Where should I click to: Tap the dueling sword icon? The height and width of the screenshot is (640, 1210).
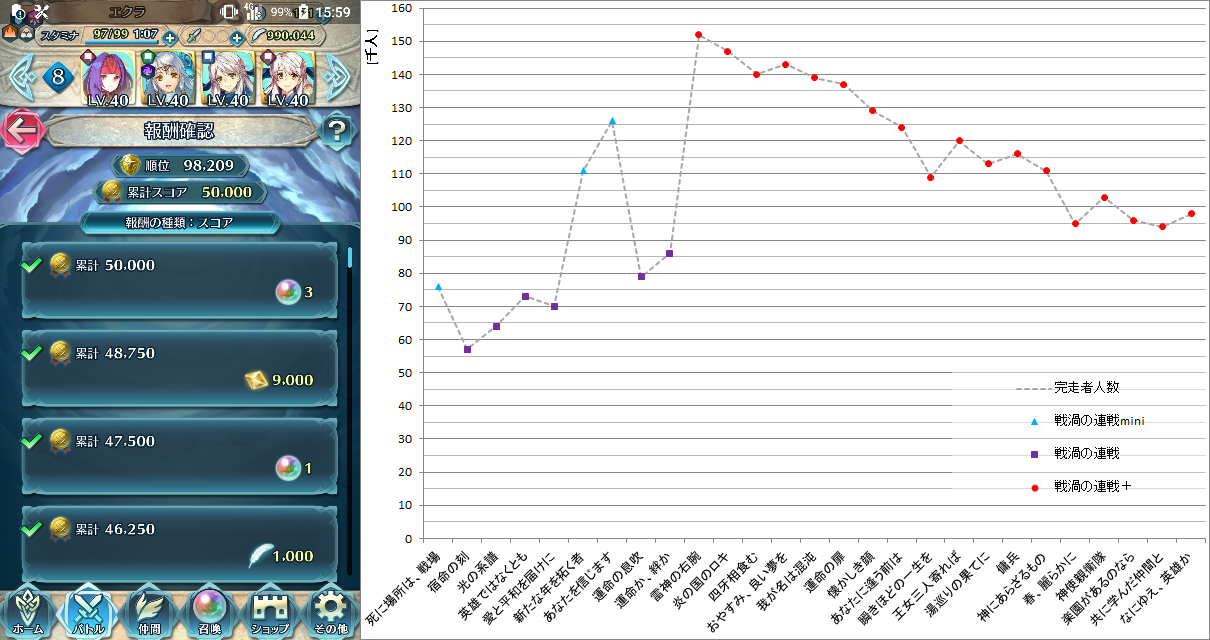click(x=194, y=36)
